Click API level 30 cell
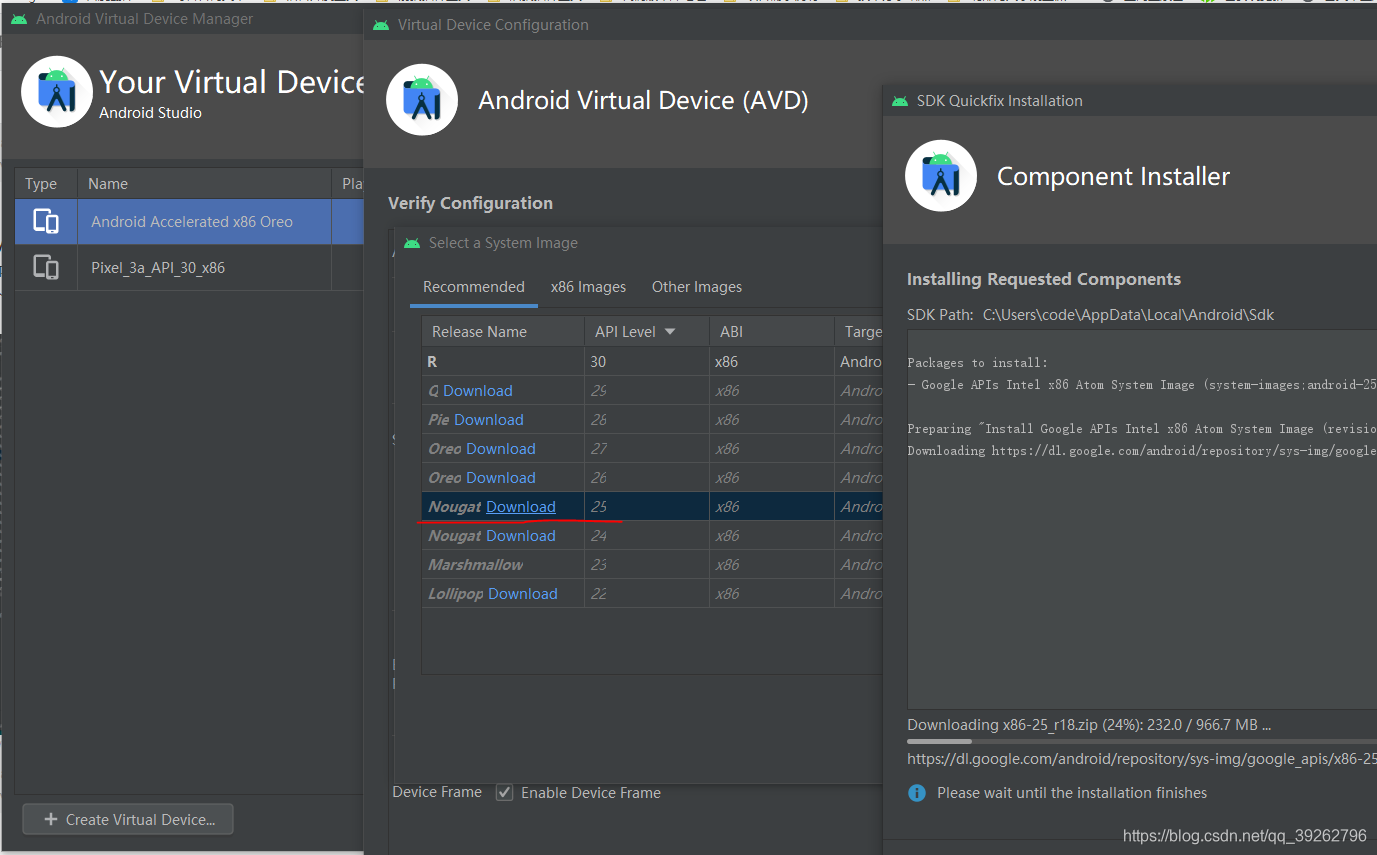1377x855 pixels. click(647, 362)
